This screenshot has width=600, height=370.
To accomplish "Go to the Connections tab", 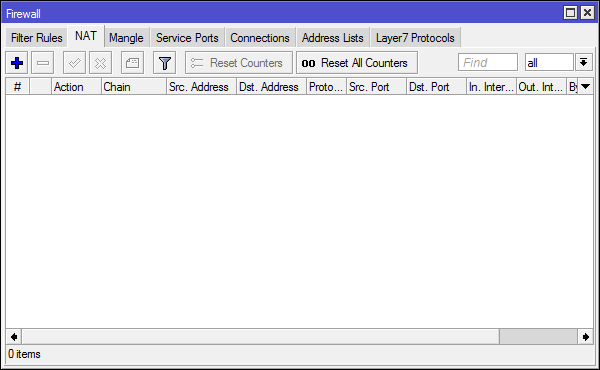I will [260, 38].
